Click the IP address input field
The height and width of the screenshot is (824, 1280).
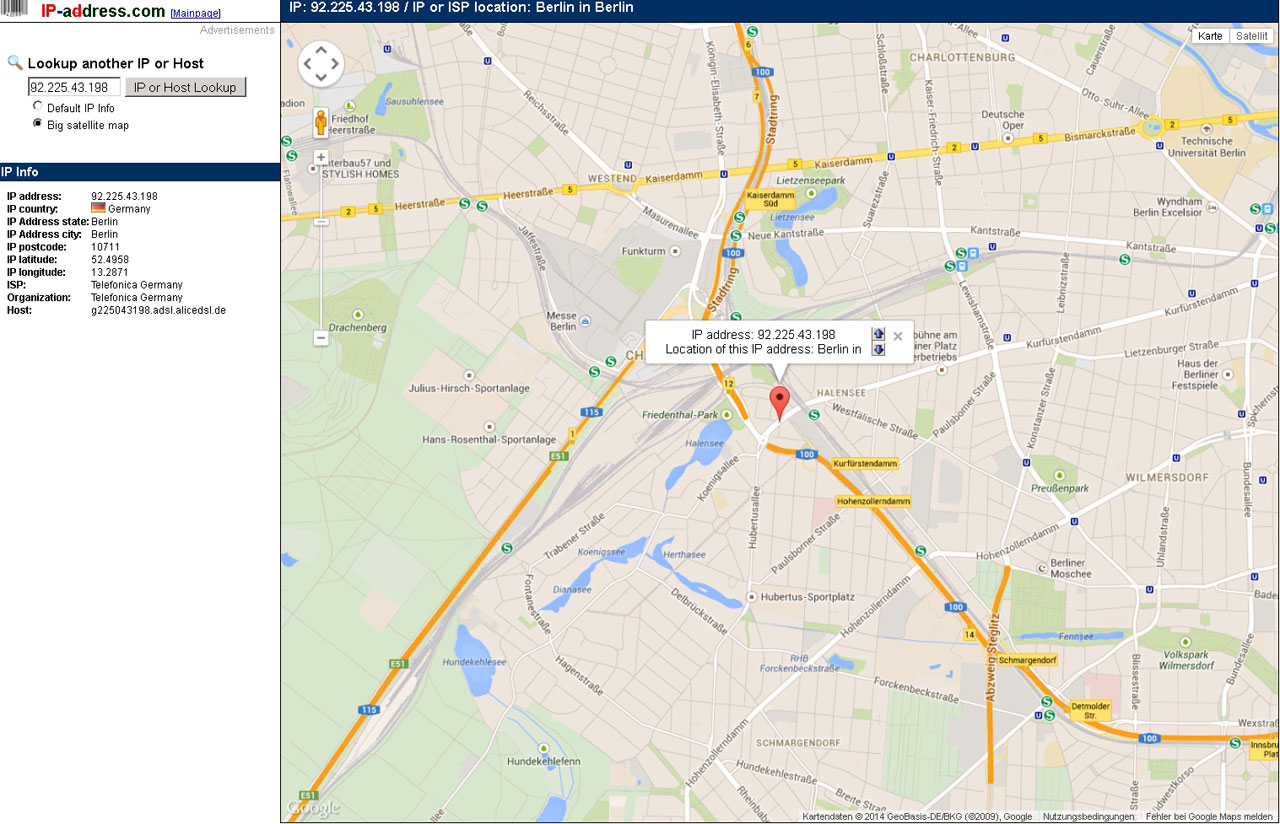click(74, 87)
